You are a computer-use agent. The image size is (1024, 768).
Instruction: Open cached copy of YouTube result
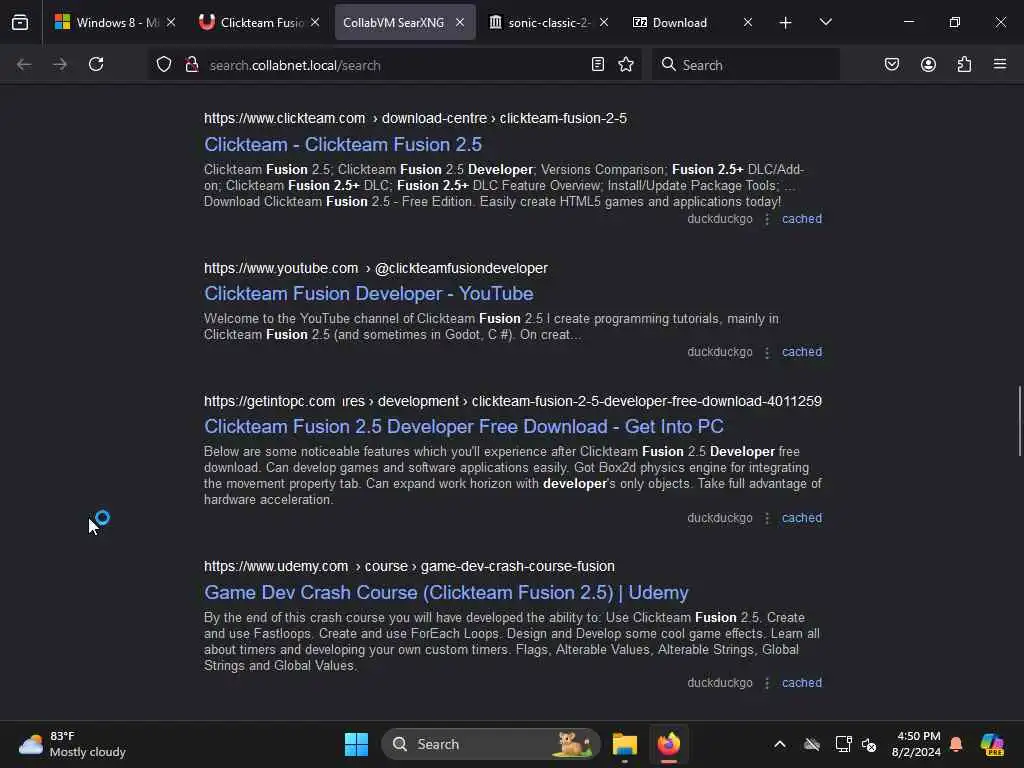tap(802, 351)
